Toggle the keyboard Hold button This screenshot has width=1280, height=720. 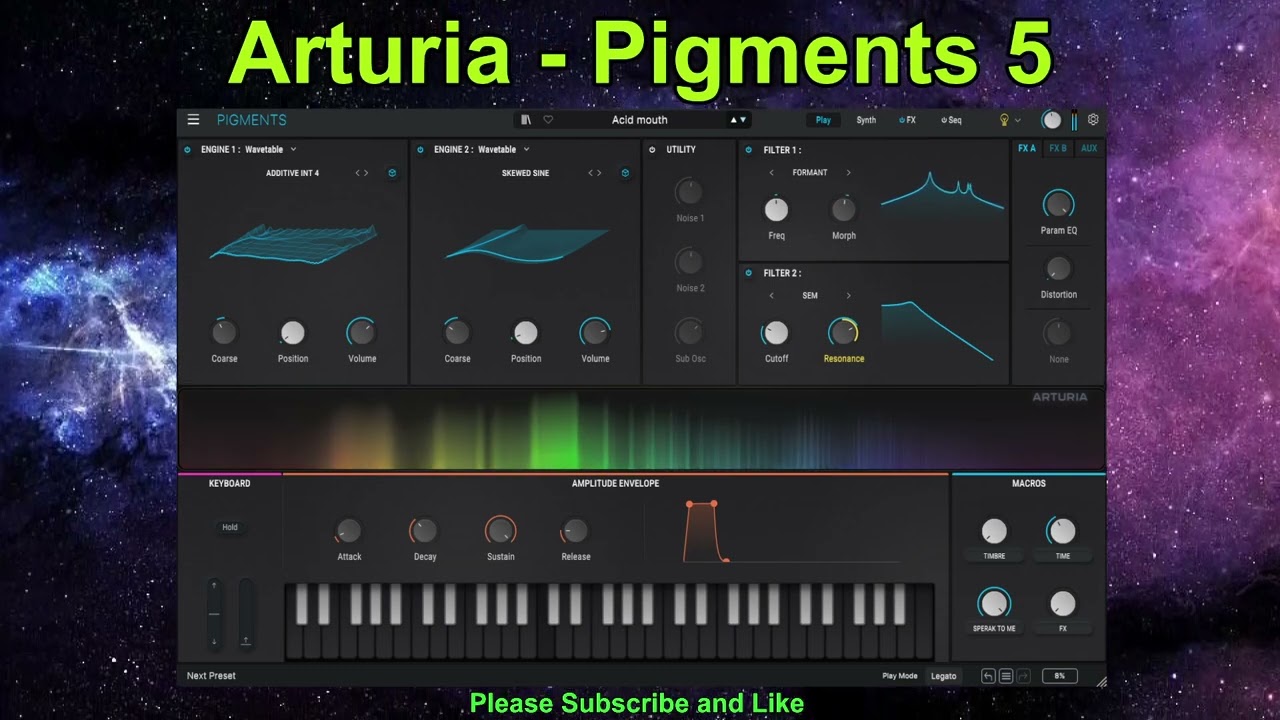click(x=230, y=527)
